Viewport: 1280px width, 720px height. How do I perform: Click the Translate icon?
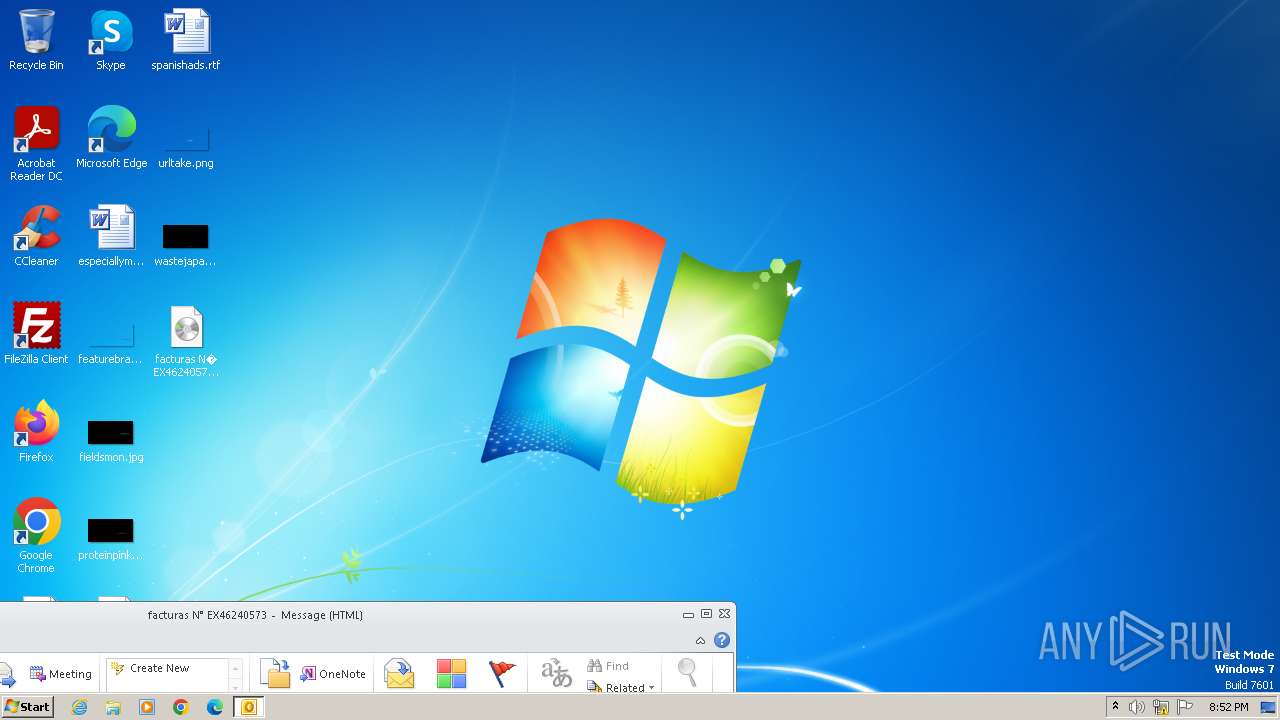tap(556, 674)
